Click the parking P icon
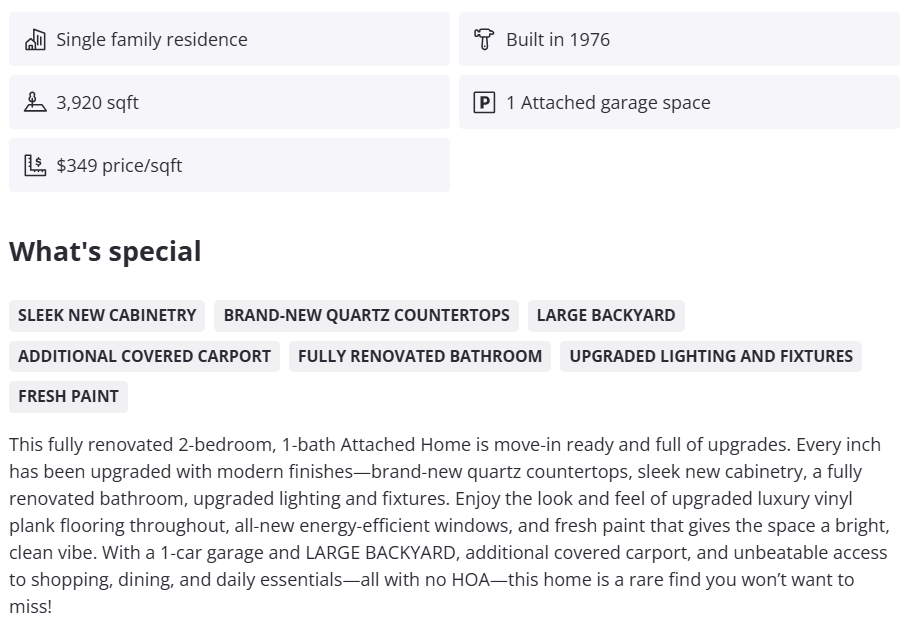 click(x=484, y=102)
